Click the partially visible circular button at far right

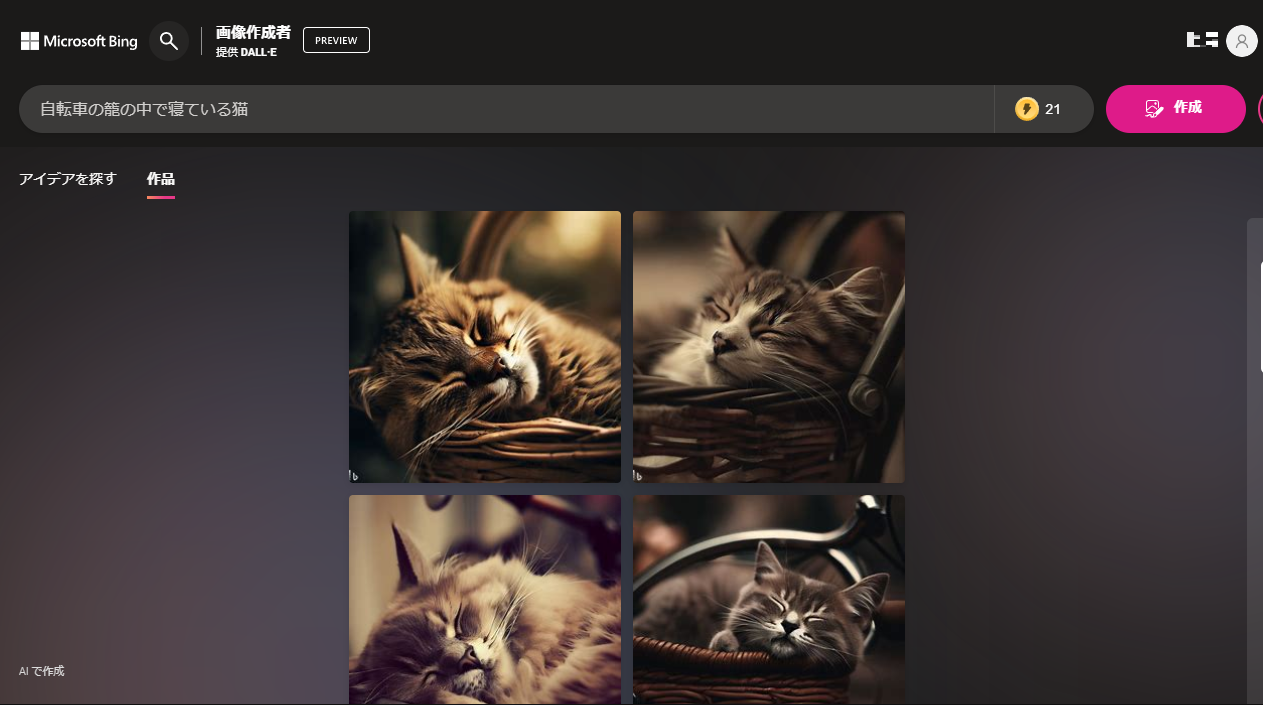pyautogui.click(x=1258, y=108)
